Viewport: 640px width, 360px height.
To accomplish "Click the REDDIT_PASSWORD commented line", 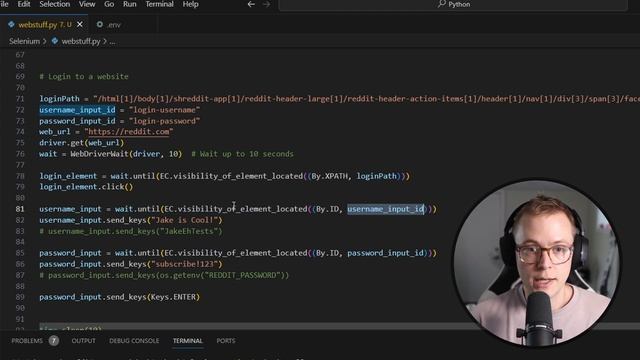I will (164, 275).
